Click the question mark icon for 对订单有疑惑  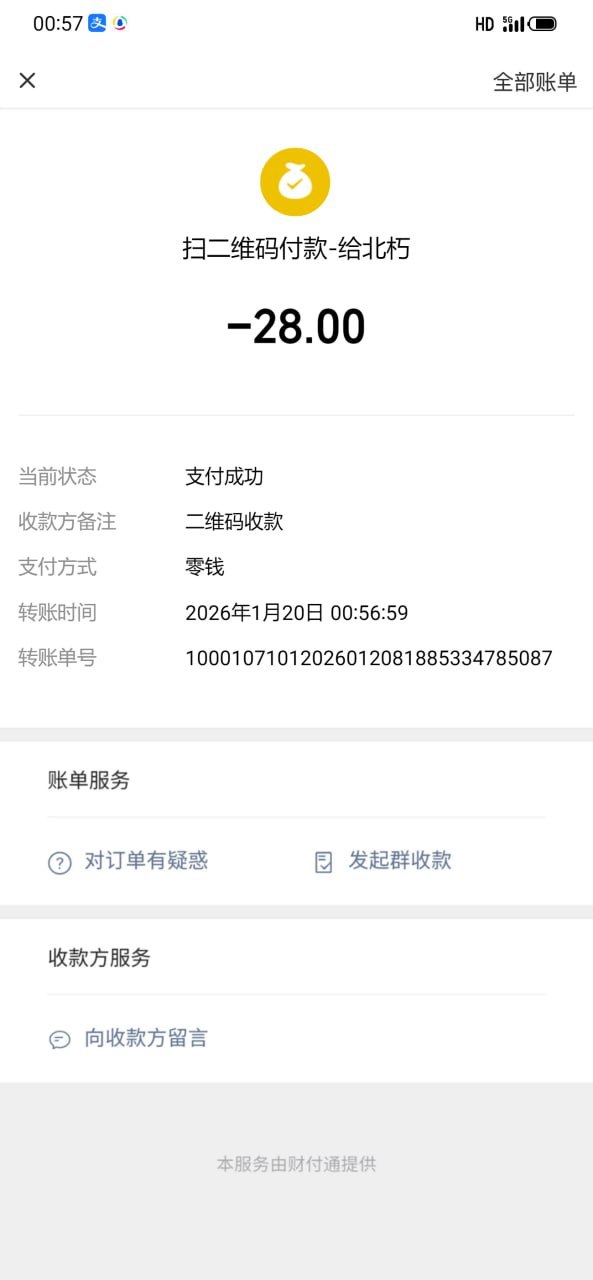pyautogui.click(x=60, y=862)
